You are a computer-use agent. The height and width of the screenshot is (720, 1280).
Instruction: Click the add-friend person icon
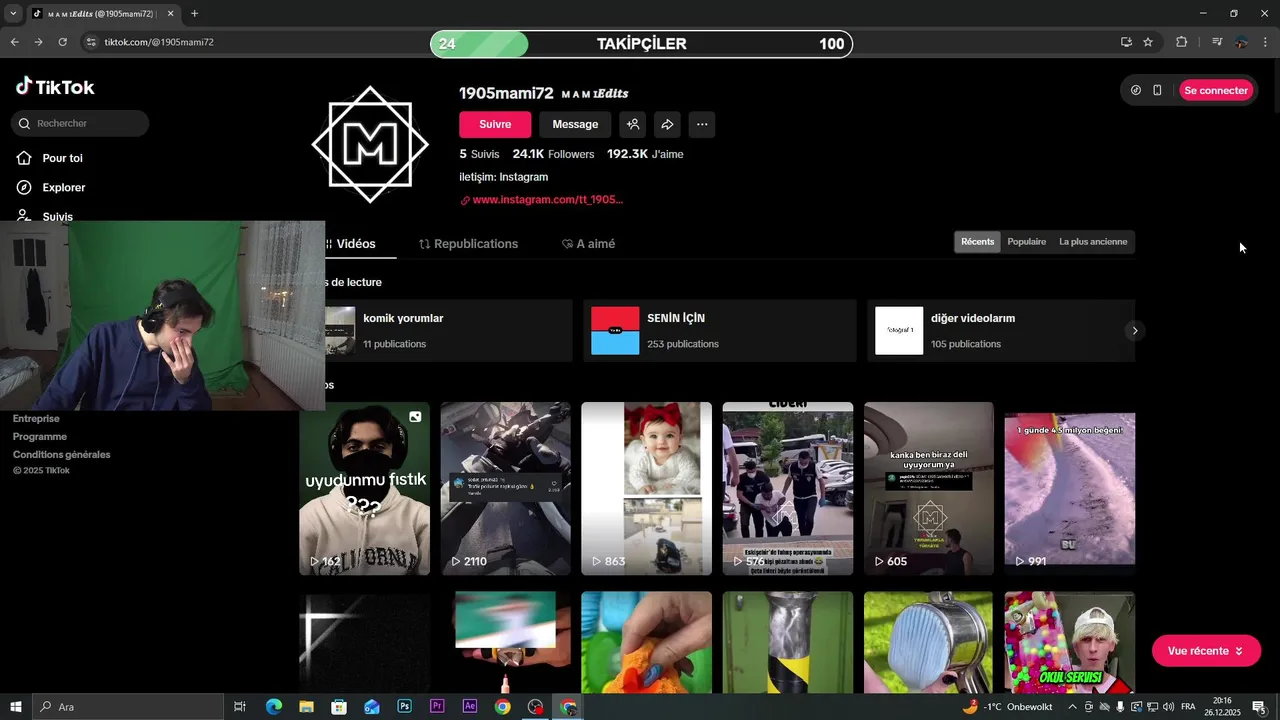pyautogui.click(x=633, y=124)
